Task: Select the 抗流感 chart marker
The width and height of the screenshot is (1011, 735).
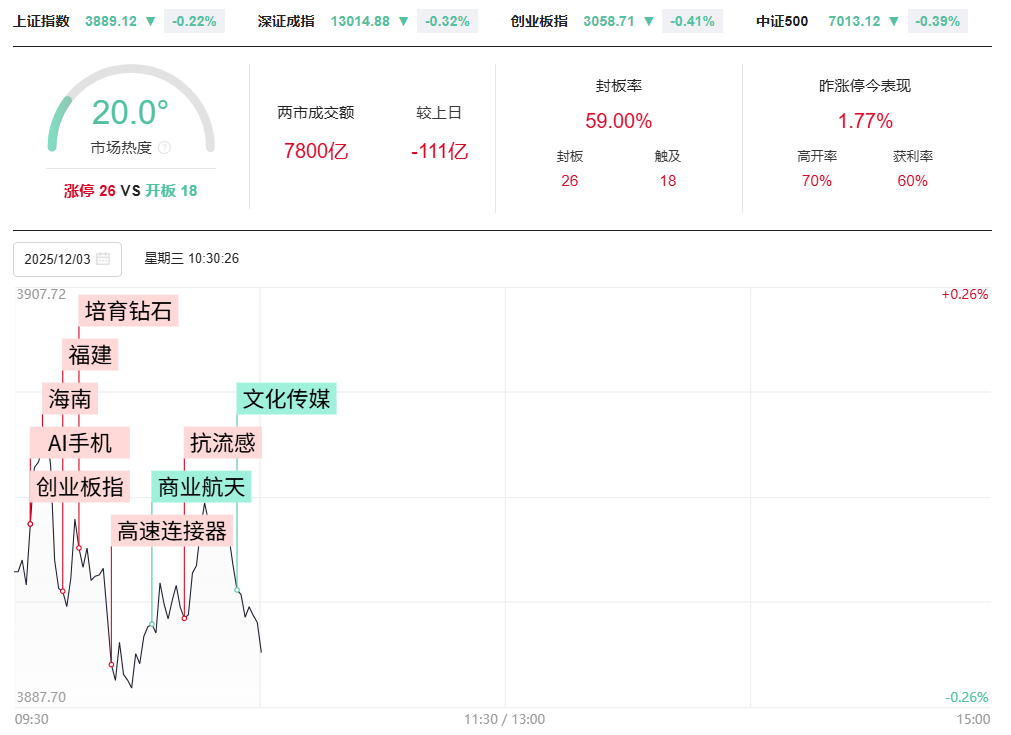Action: coord(223,442)
